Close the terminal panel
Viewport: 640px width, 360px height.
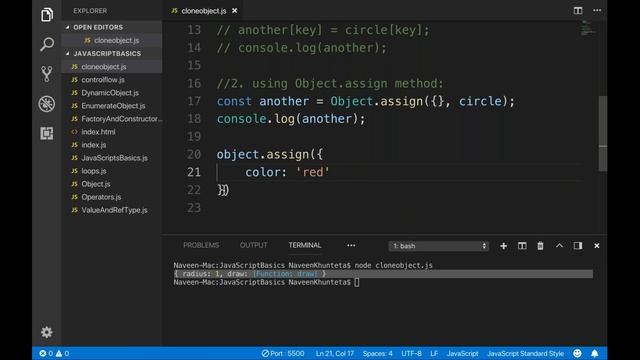coord(597,246)
